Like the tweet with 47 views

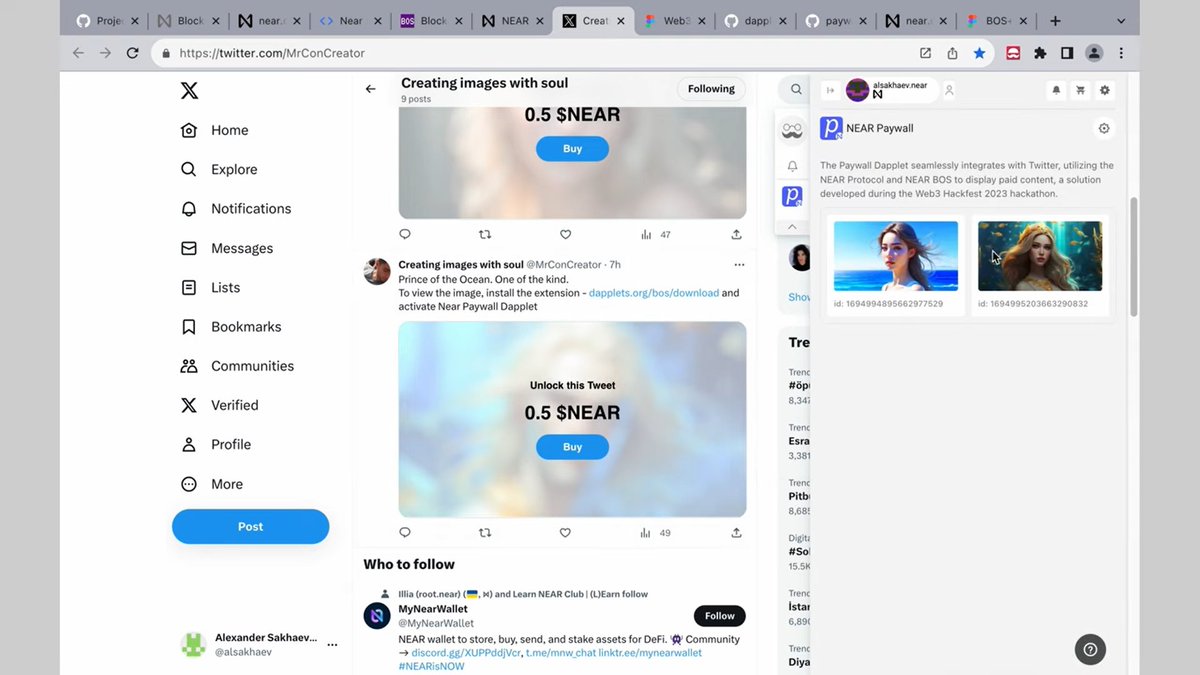pyautogui.click(x=565, y=234)
